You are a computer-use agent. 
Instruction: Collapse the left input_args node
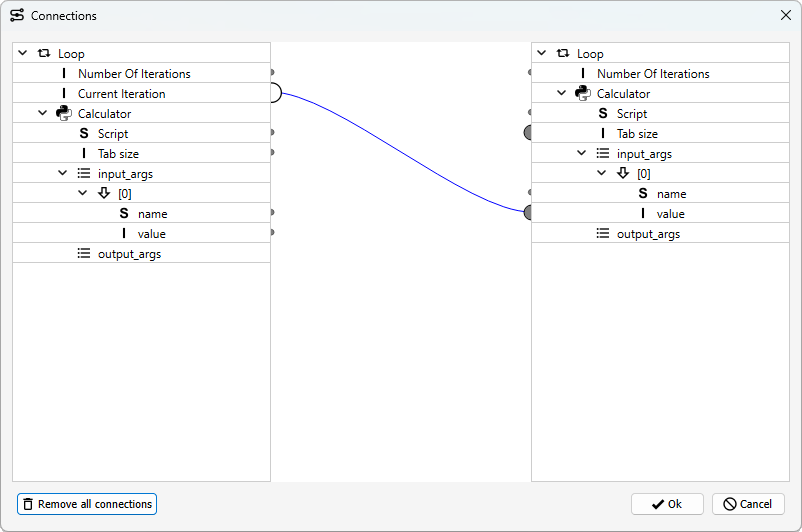[x=62, y=173]
